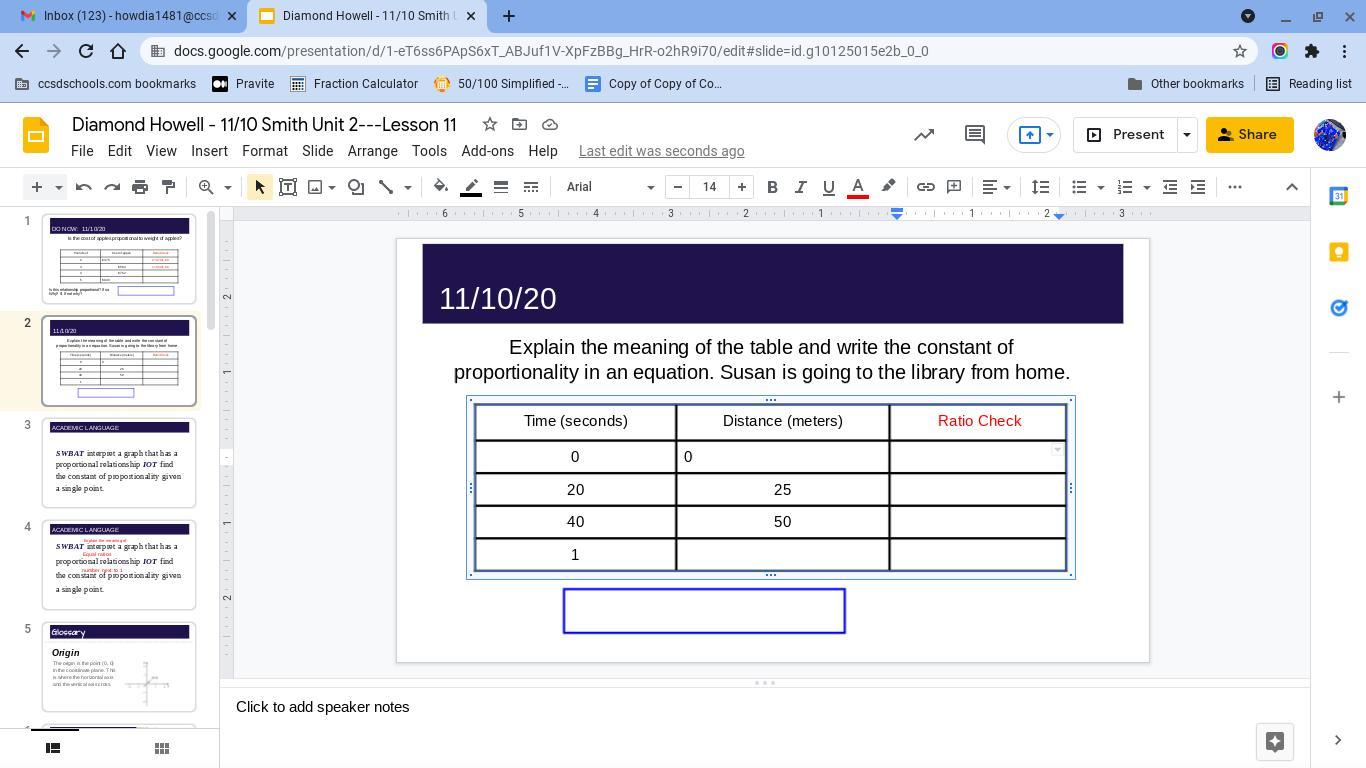Expand the insert image dropdown arrow
Image resolution: width=1366 pixels, height=768 pixels.
332,187
